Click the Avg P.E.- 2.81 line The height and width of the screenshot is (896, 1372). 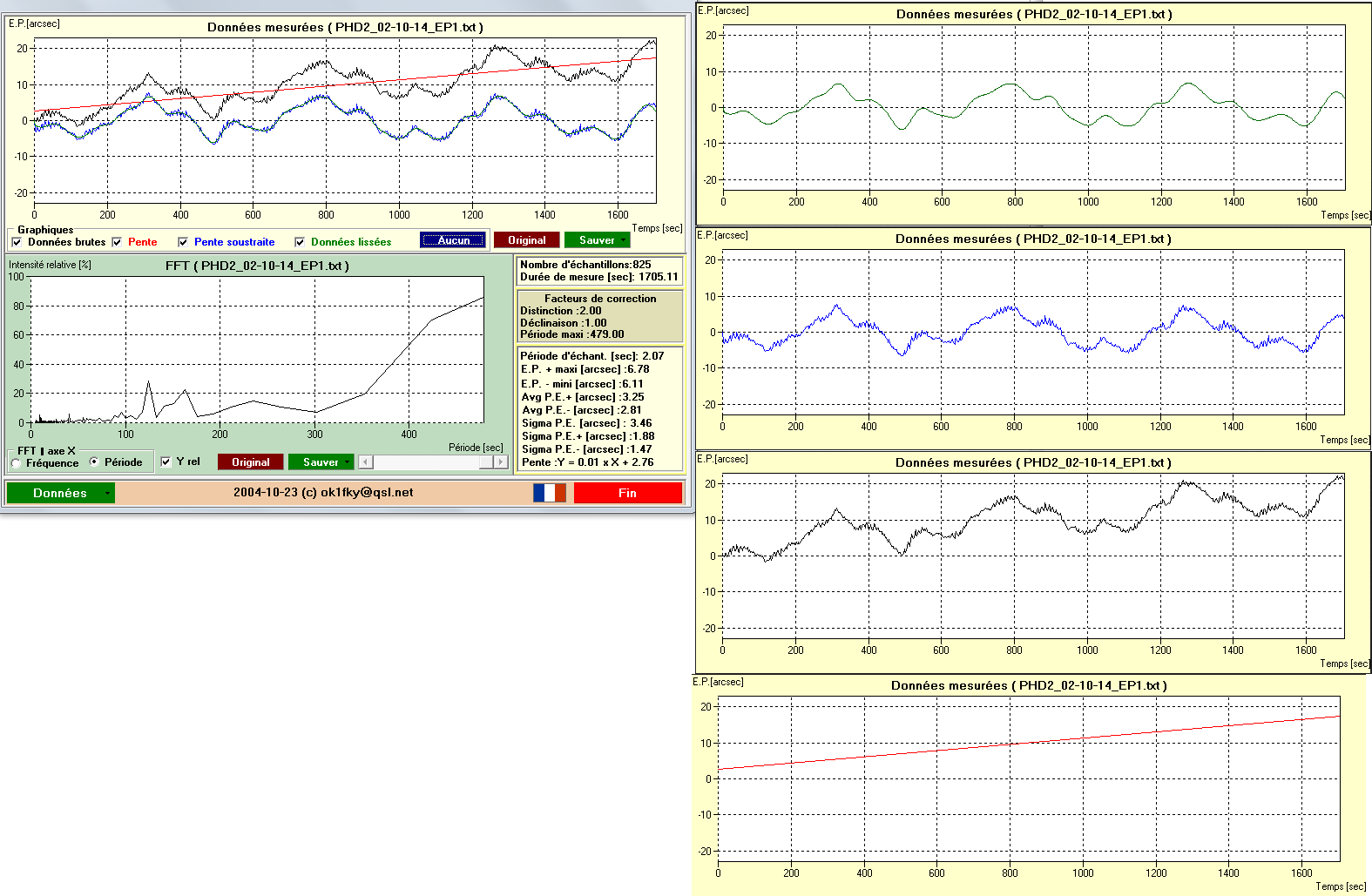pos(582,410)
